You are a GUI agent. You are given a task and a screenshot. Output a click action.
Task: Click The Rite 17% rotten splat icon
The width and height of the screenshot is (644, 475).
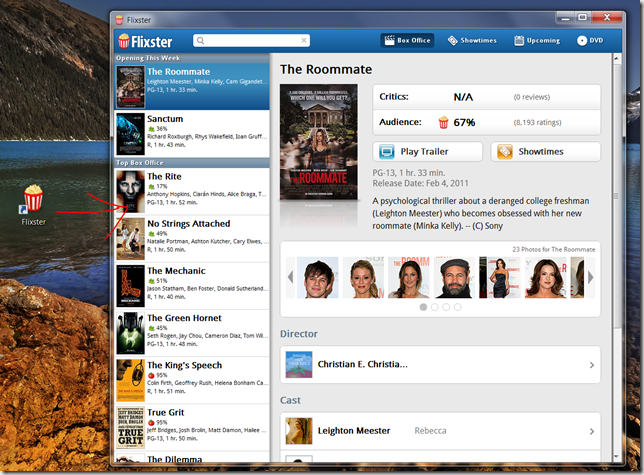tap(151, 186)
